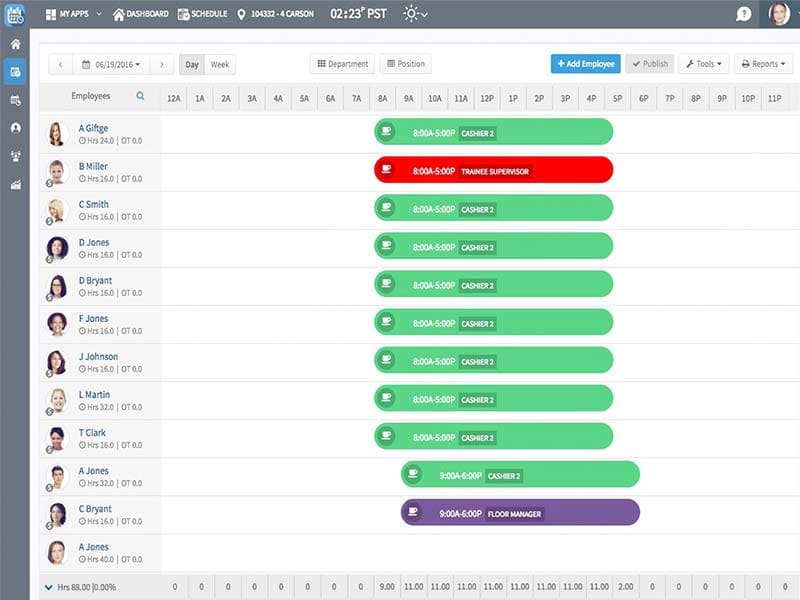Select T Clark cashier 2 shift
800x600 pixels.
point(493,436)
